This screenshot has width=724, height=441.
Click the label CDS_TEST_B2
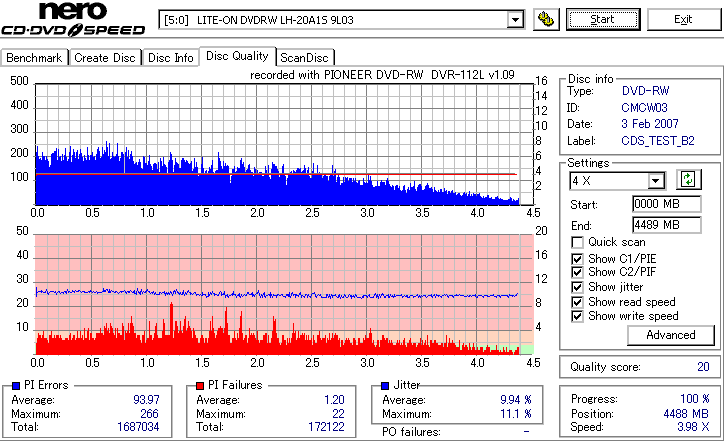[x=658, y=140]
